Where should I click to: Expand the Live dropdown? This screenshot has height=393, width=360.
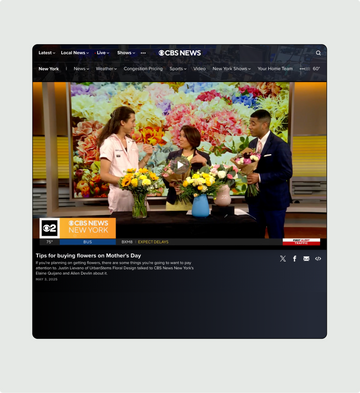pos(103,53)
